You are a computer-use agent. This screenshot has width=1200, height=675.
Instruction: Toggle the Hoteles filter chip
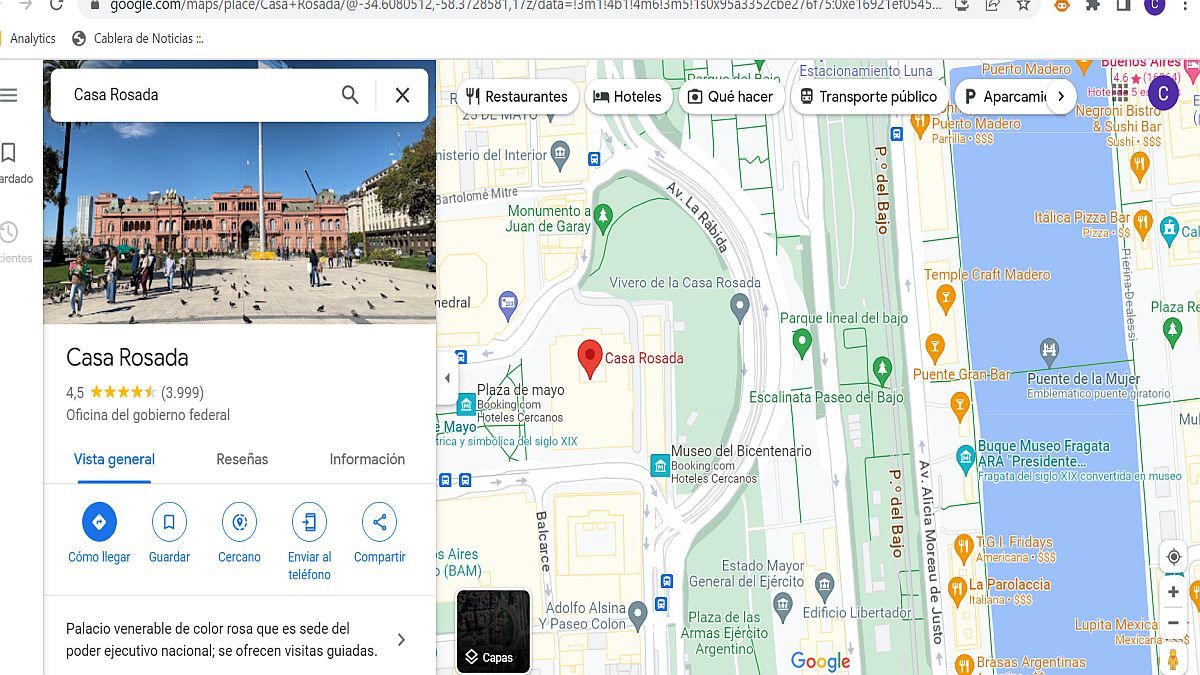click(x=628, y=96)
